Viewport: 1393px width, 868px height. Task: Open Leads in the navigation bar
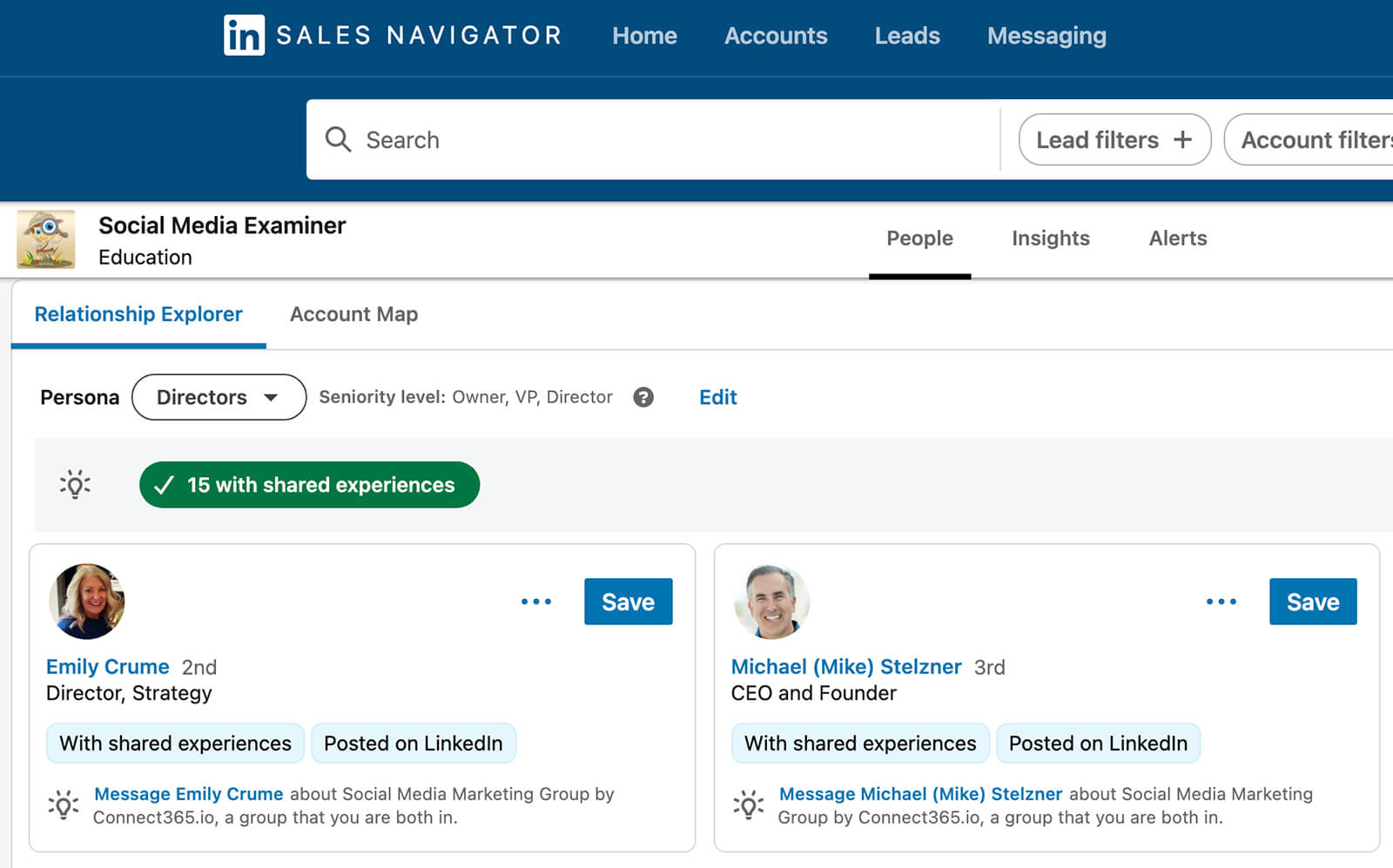pos(907,36)
